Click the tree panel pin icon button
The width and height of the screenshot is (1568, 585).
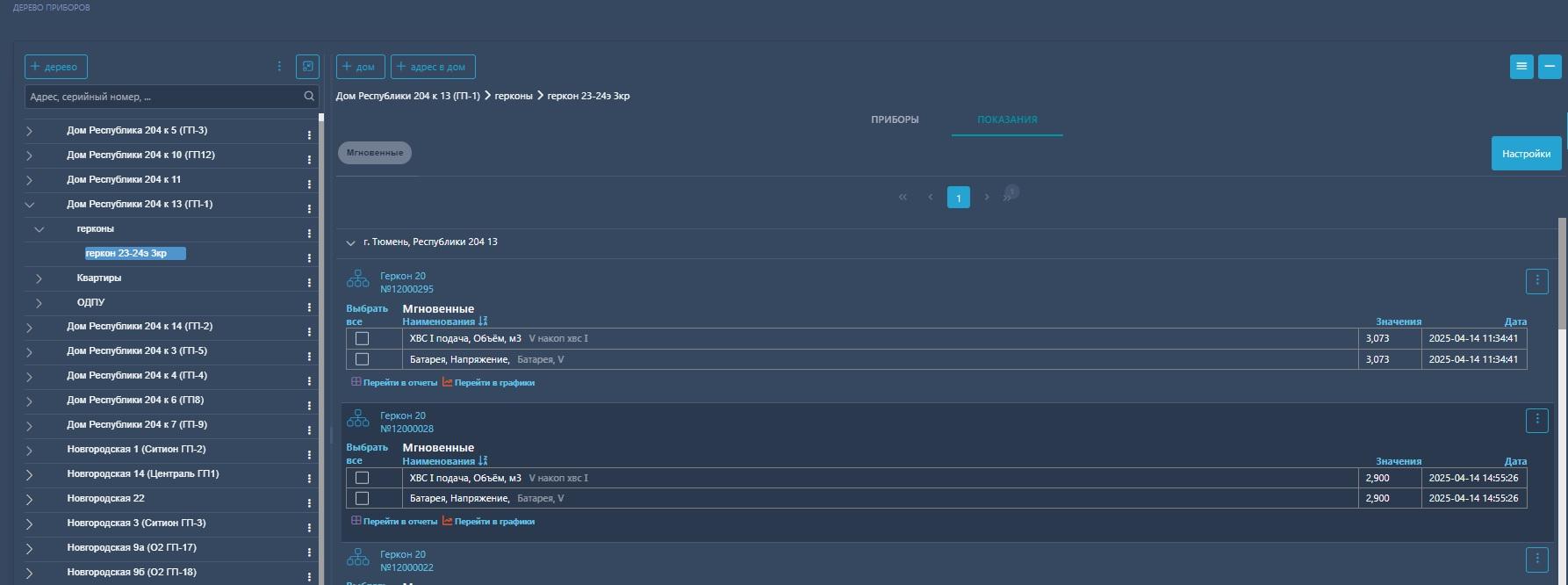click(x=307, y=67)
